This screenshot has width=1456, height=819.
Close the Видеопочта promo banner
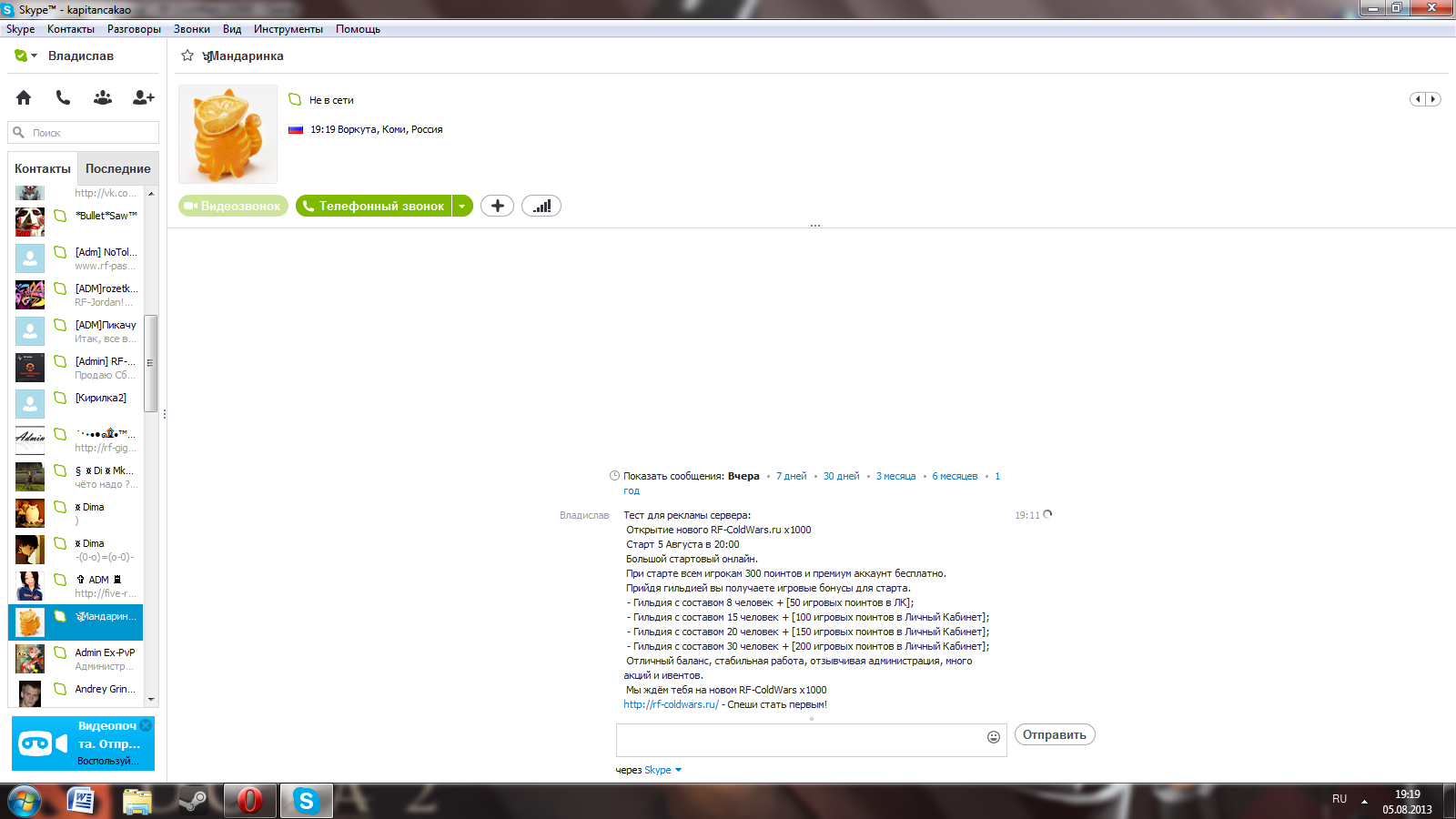146,725
